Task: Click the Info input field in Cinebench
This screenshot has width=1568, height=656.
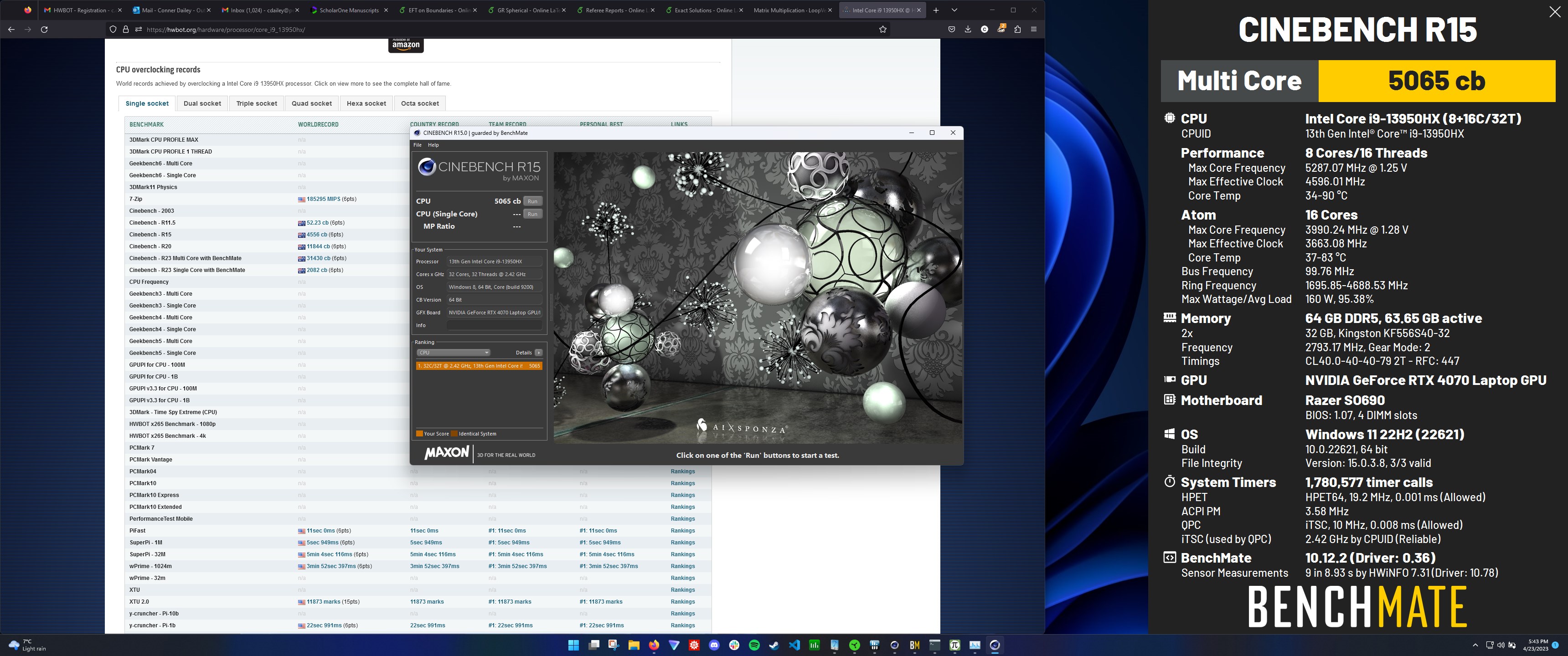Action: pyautogui.click(x=494, y=325)
